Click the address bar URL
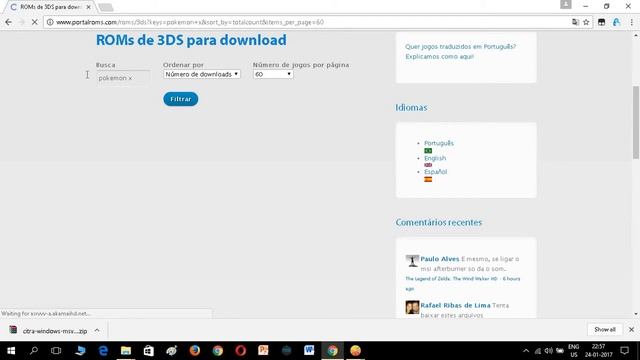 (190, 22)
